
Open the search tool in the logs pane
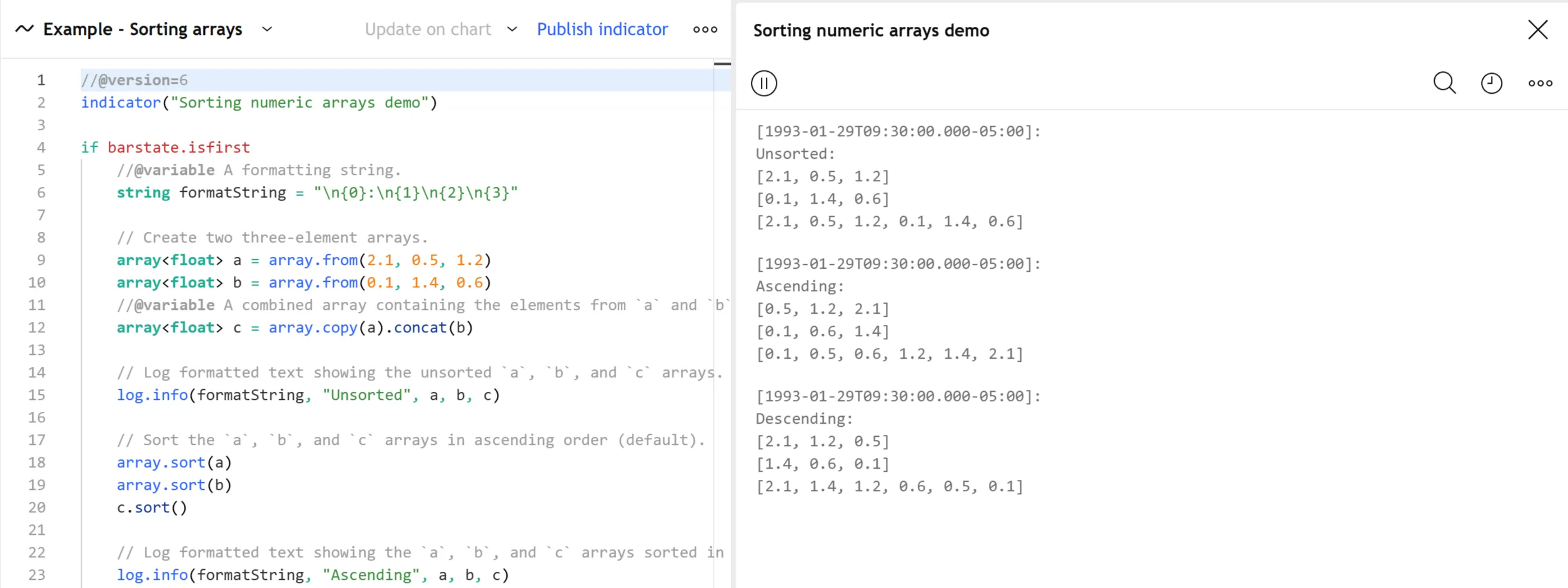click(1444, 83)
